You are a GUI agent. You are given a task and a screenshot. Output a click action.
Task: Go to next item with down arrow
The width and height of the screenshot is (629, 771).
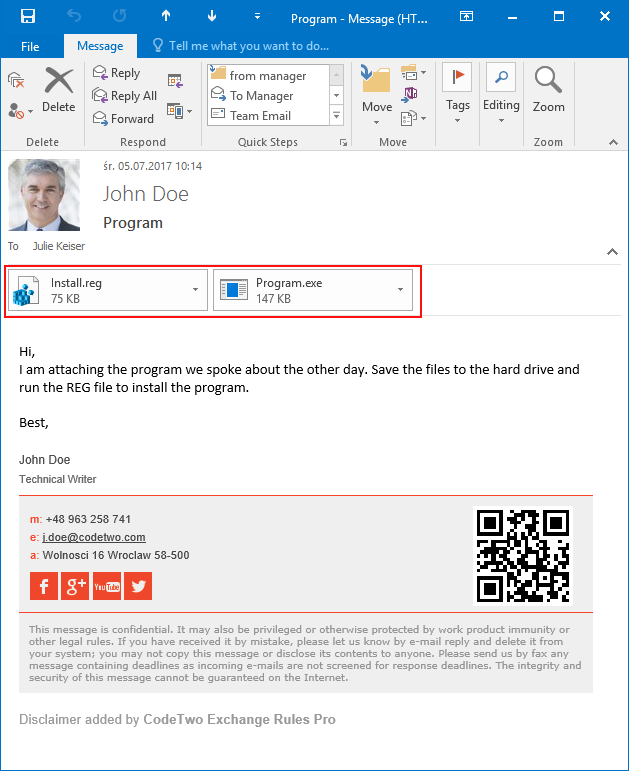tap(212, 16)
